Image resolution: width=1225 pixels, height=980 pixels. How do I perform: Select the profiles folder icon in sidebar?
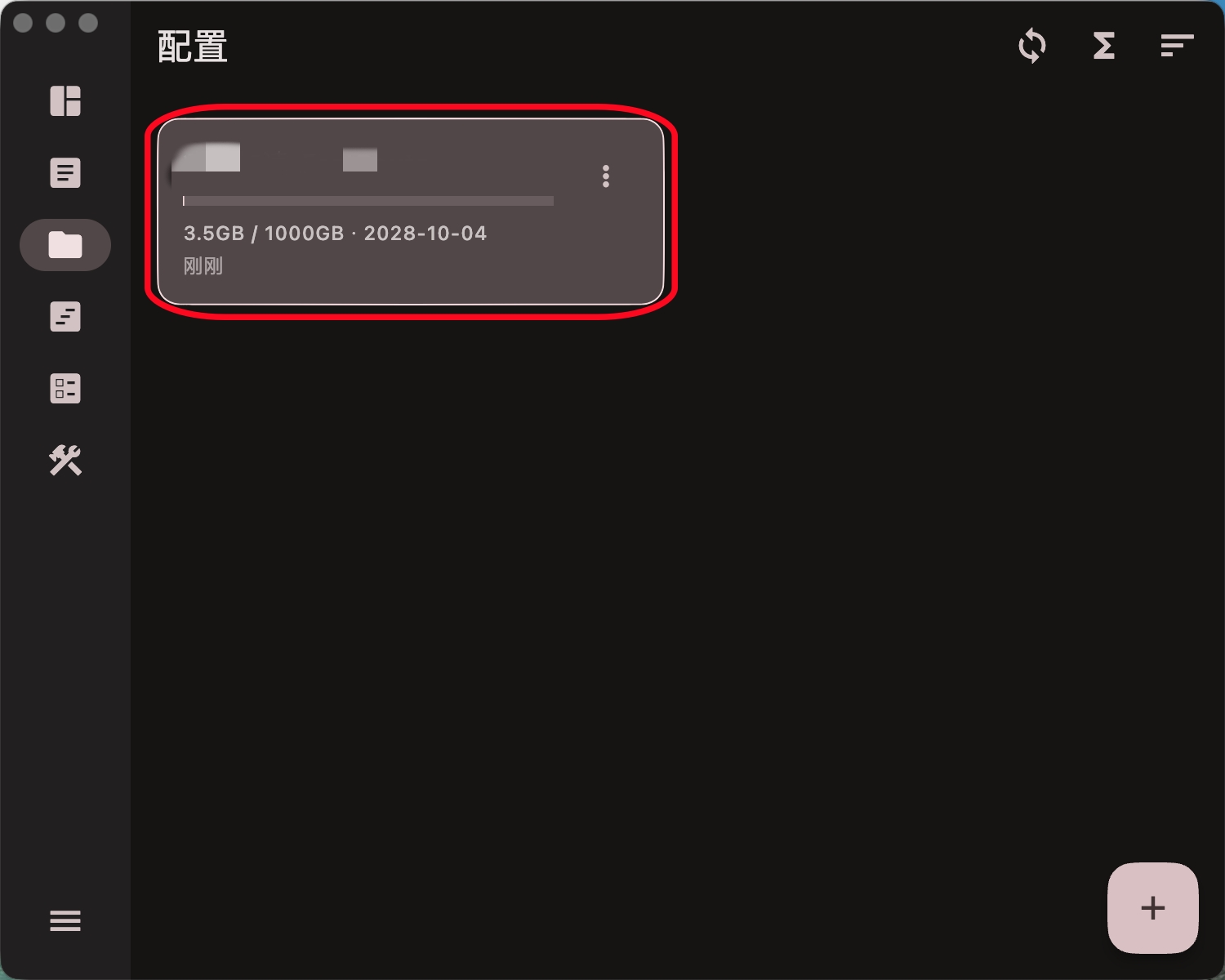[x=65, y=245]
